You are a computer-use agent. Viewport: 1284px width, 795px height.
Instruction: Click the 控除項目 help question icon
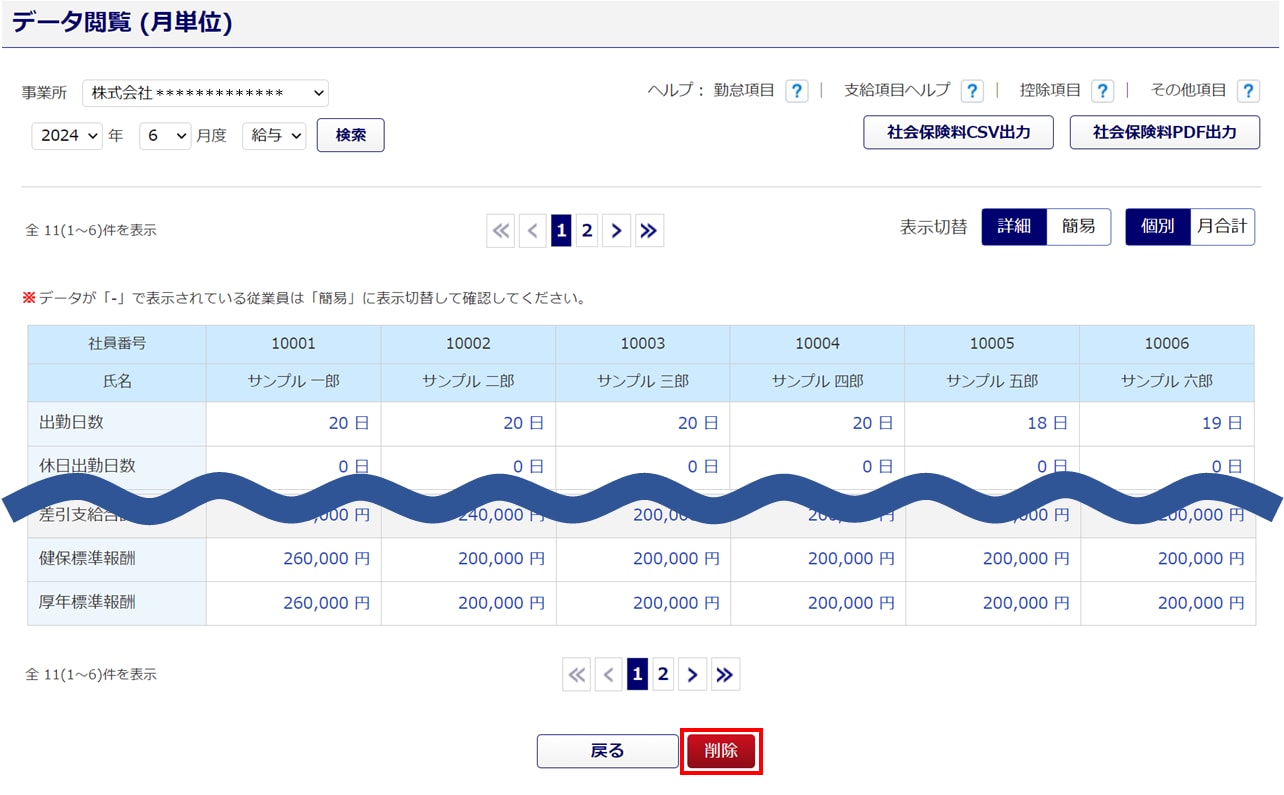coord(1102,91)
